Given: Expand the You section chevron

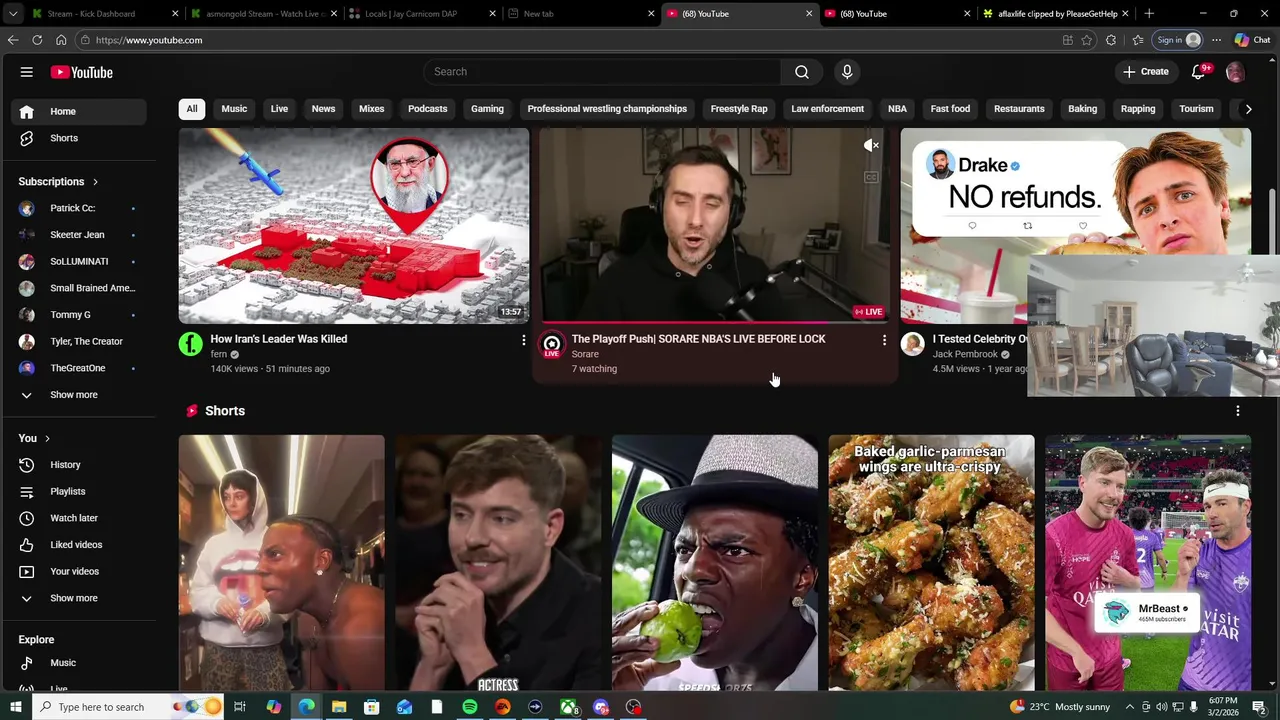Looking at the screenshot, I should (47, 439).
